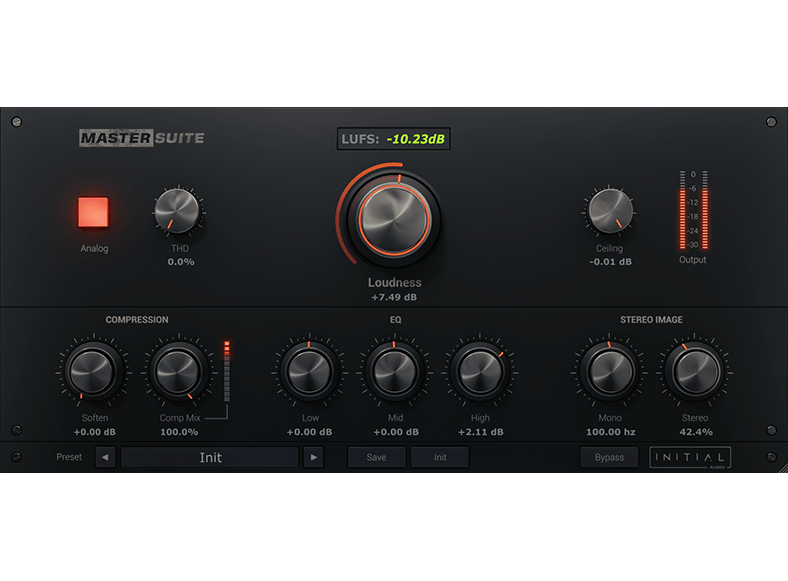The height and width of the screenshot is (581, 788).
Task: Click the Mid EQ knob
Action: pos(395,372)
